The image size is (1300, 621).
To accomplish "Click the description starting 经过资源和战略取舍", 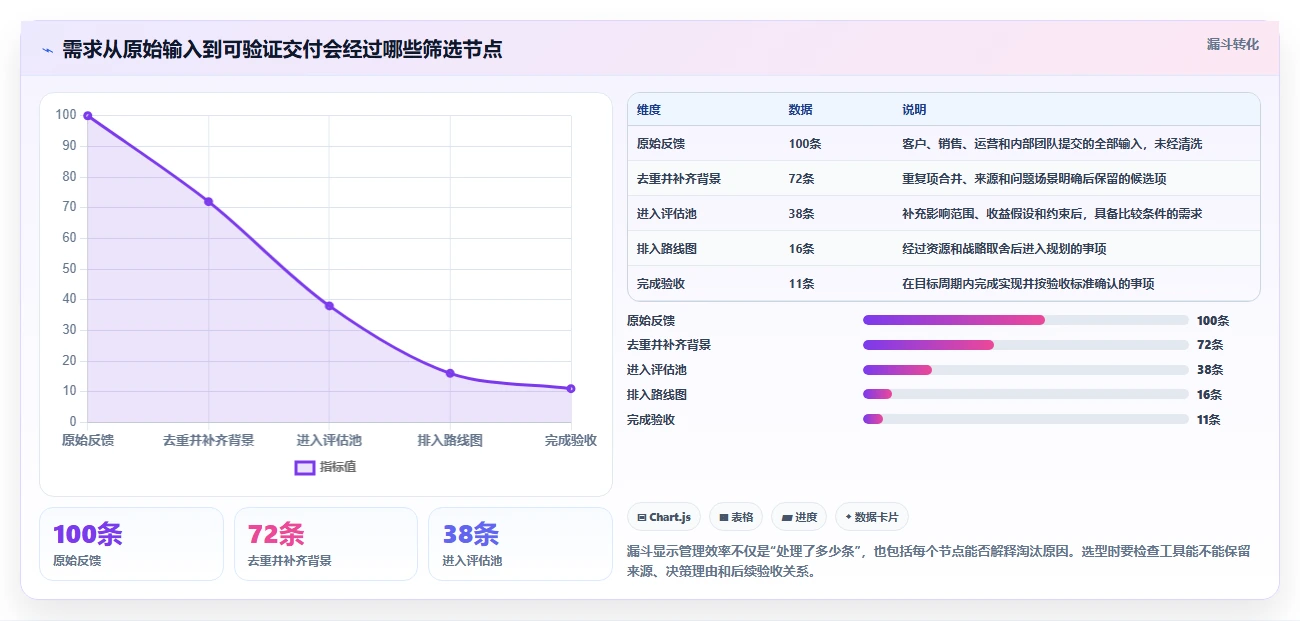I will pyautogui.click(x=1004, y=249).
